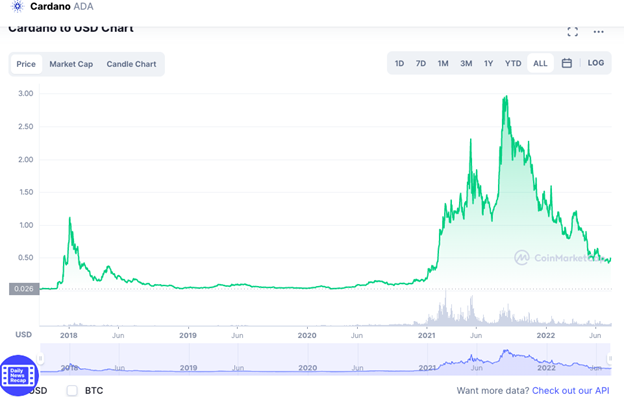Switch to the Market Cap tab
The height and width of the screenshot is (397, 624).
coord(71,64)
